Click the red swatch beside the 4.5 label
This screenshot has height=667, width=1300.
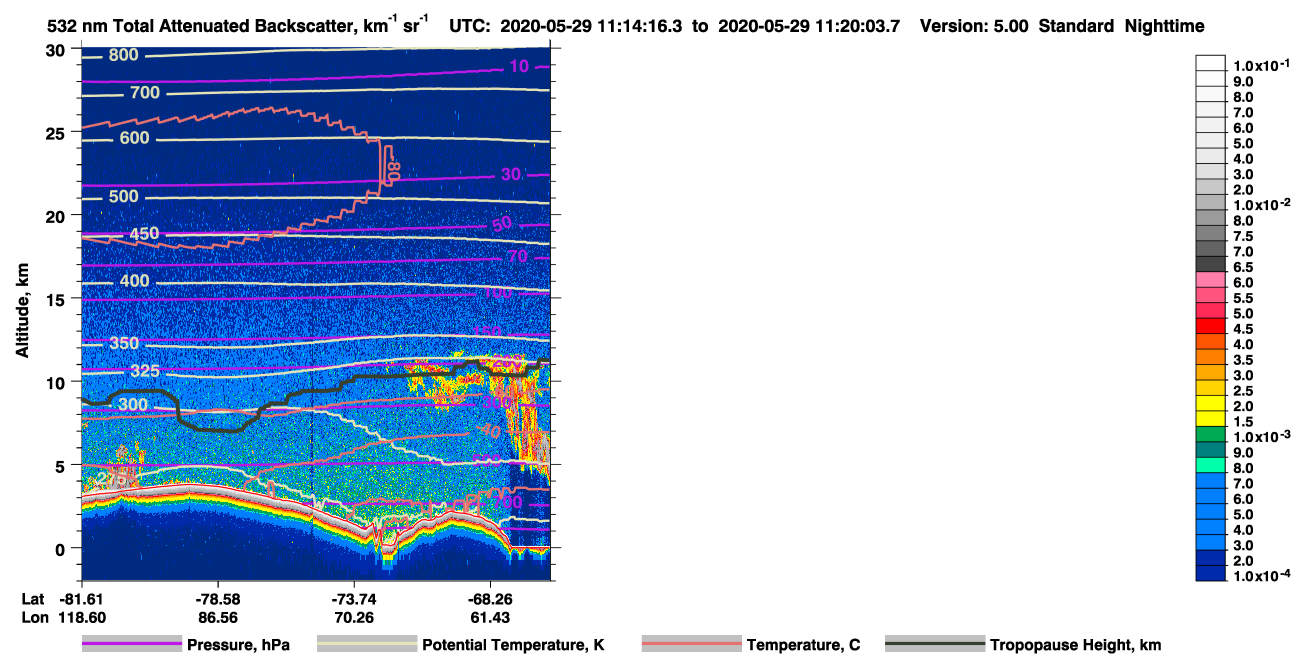[x=1212, y=325]
